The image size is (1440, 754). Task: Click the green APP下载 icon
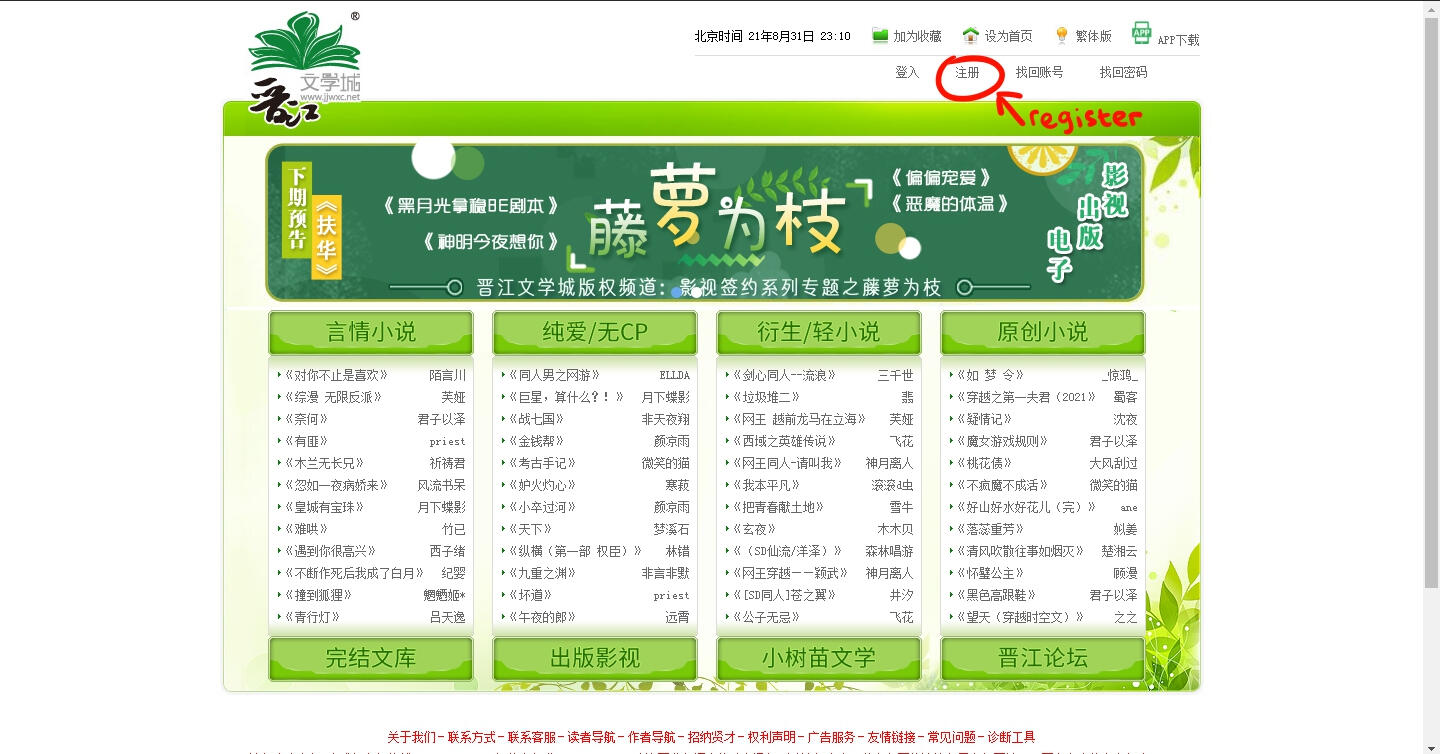[1141, 34]
